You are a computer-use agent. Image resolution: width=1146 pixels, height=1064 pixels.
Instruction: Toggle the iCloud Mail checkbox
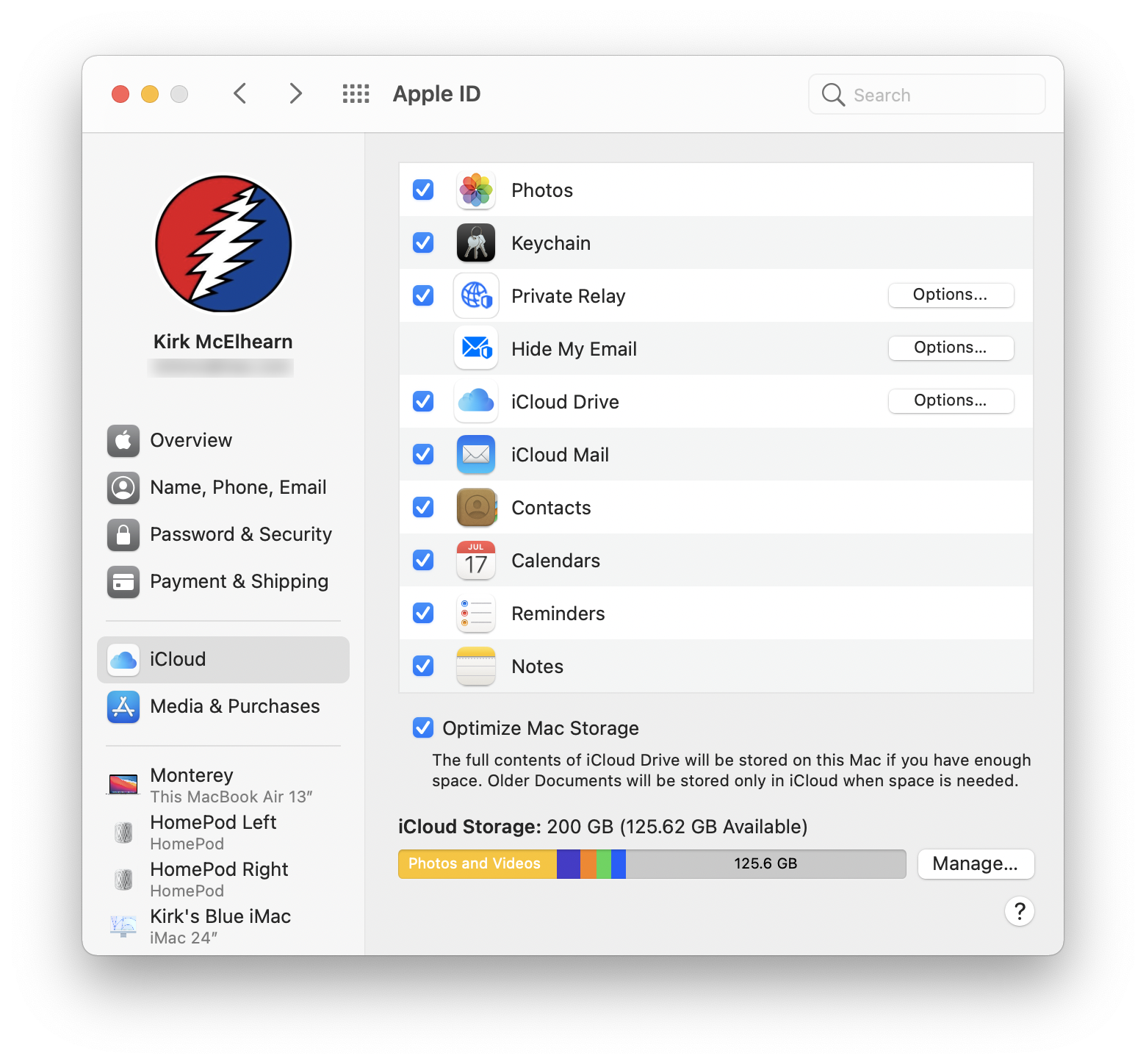[423, 454]
